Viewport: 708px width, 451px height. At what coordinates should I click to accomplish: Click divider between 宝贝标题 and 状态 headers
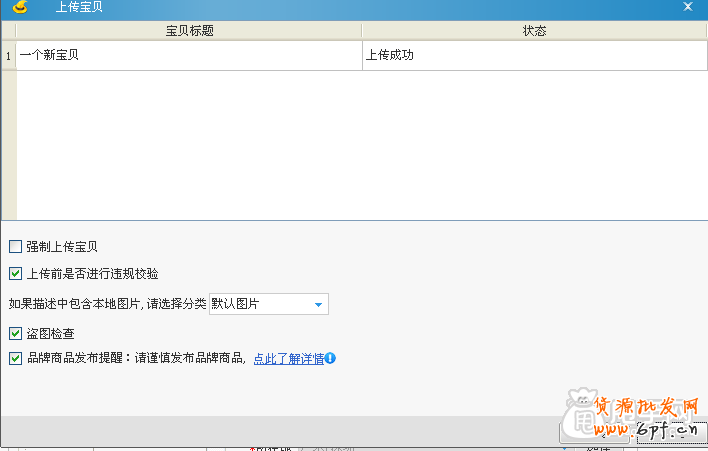pos(362,31)
